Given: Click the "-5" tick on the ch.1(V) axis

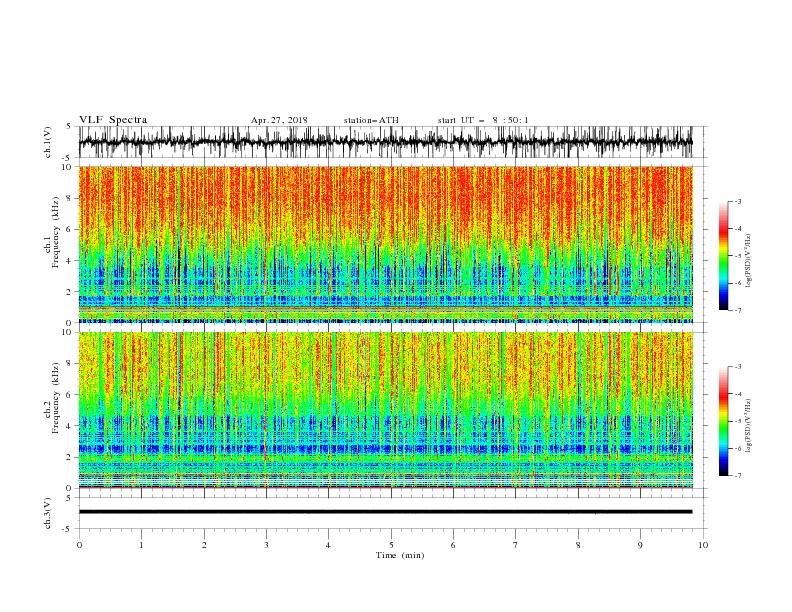Looking at the screenshot, I should (x=68, y=158).
